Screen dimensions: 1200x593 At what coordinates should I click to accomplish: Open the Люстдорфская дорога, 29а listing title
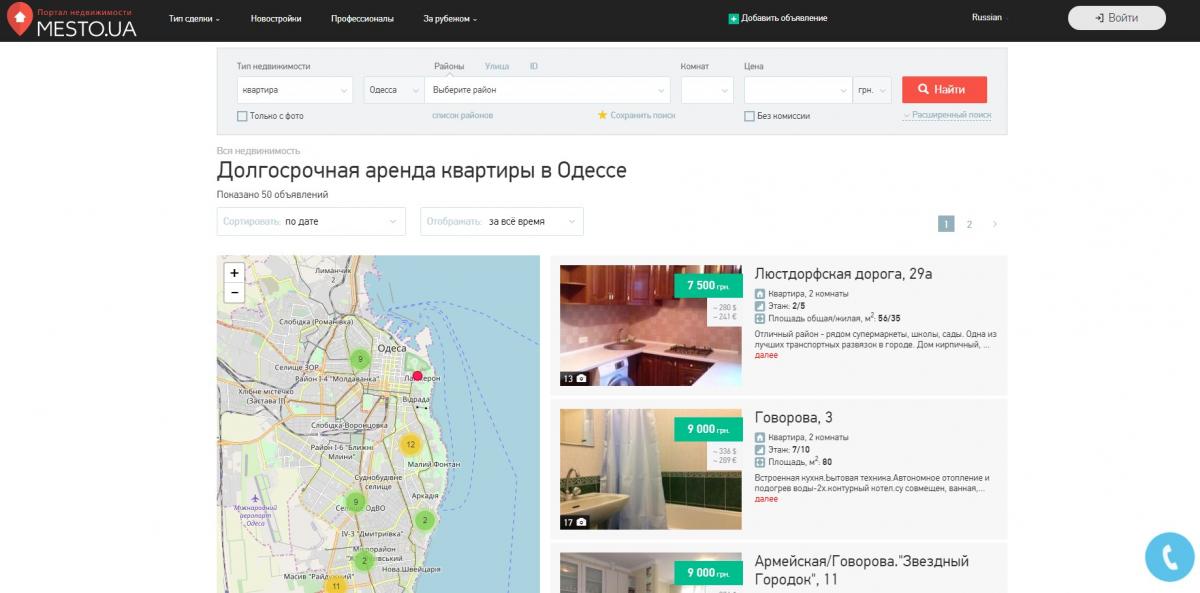[843, 274]
